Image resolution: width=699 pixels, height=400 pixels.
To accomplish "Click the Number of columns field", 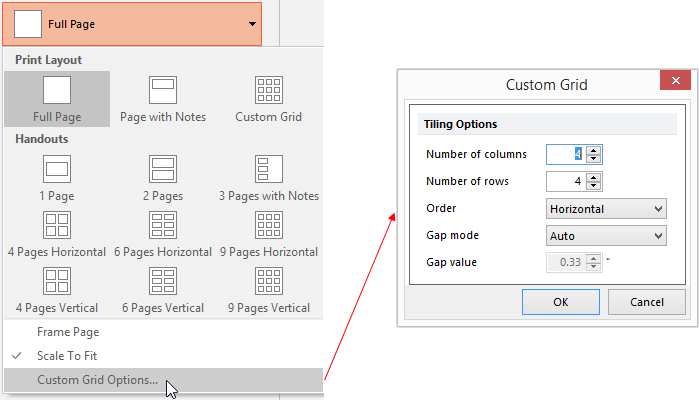I will tap(565, 154).
